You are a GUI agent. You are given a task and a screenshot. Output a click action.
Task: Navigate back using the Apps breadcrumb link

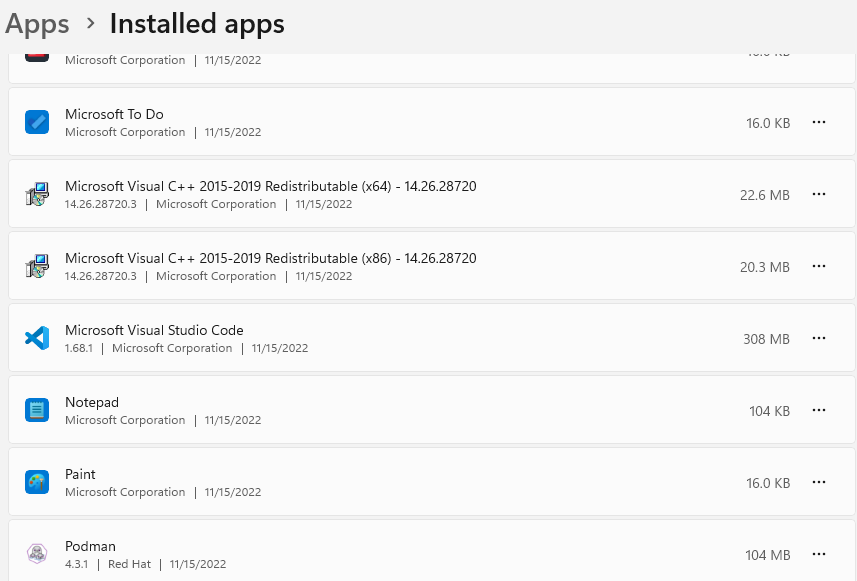coord(37,23)
